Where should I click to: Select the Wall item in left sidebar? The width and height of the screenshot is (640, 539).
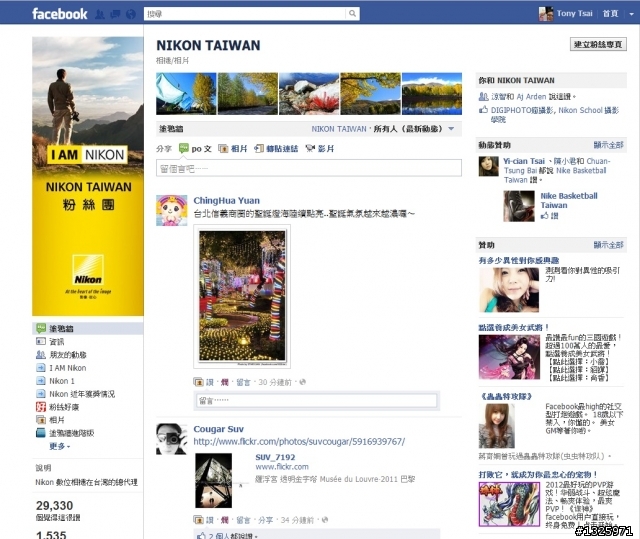(88, 328)
